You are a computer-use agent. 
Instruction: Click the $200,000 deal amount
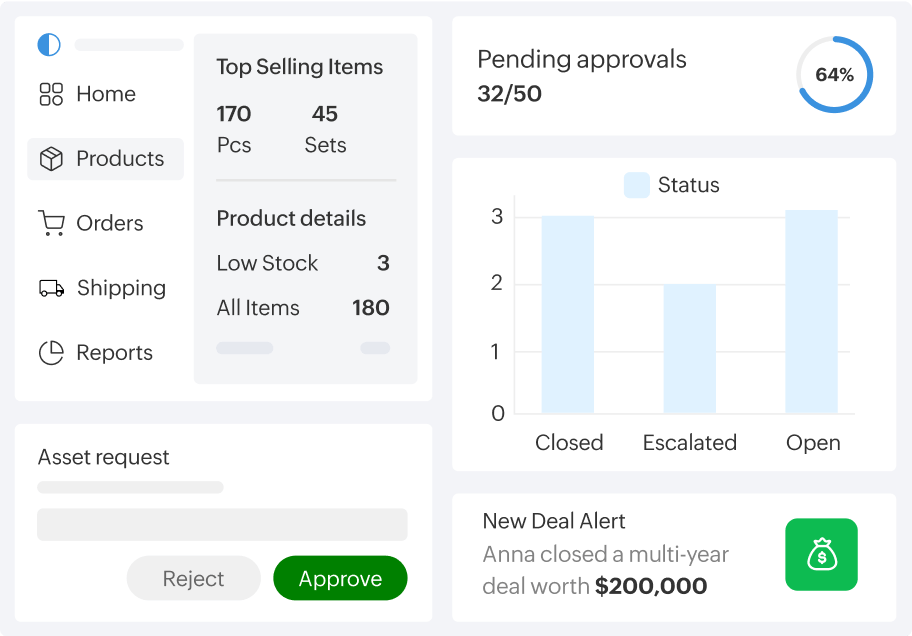[650, 586]
